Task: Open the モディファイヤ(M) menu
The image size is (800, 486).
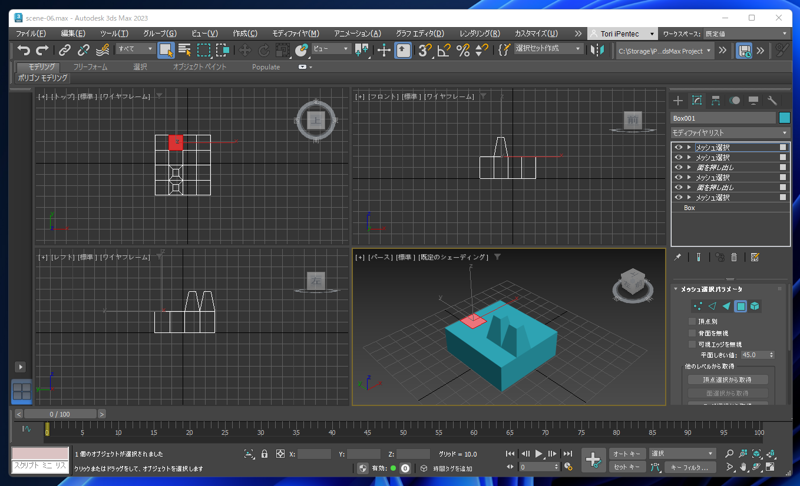Action: tap(295, 34)
